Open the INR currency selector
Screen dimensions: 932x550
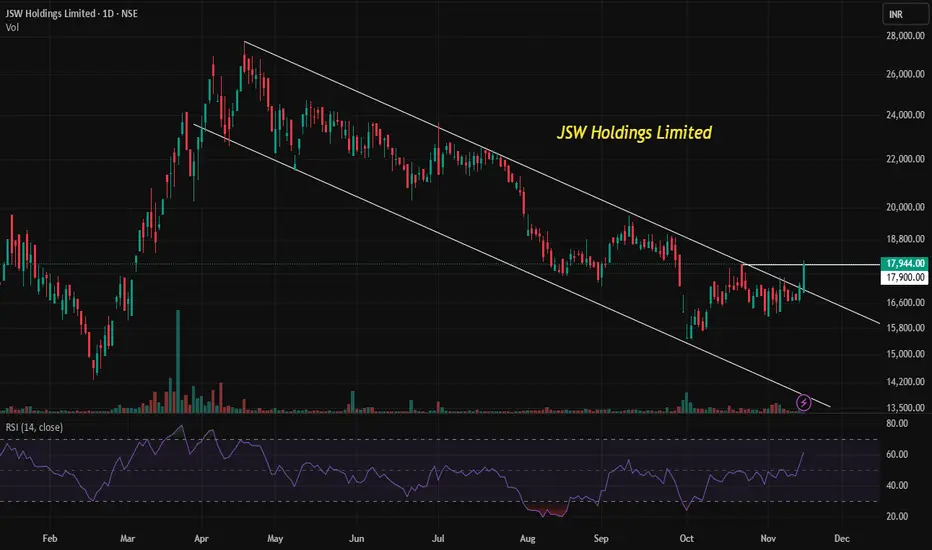(x=906, y=14)
